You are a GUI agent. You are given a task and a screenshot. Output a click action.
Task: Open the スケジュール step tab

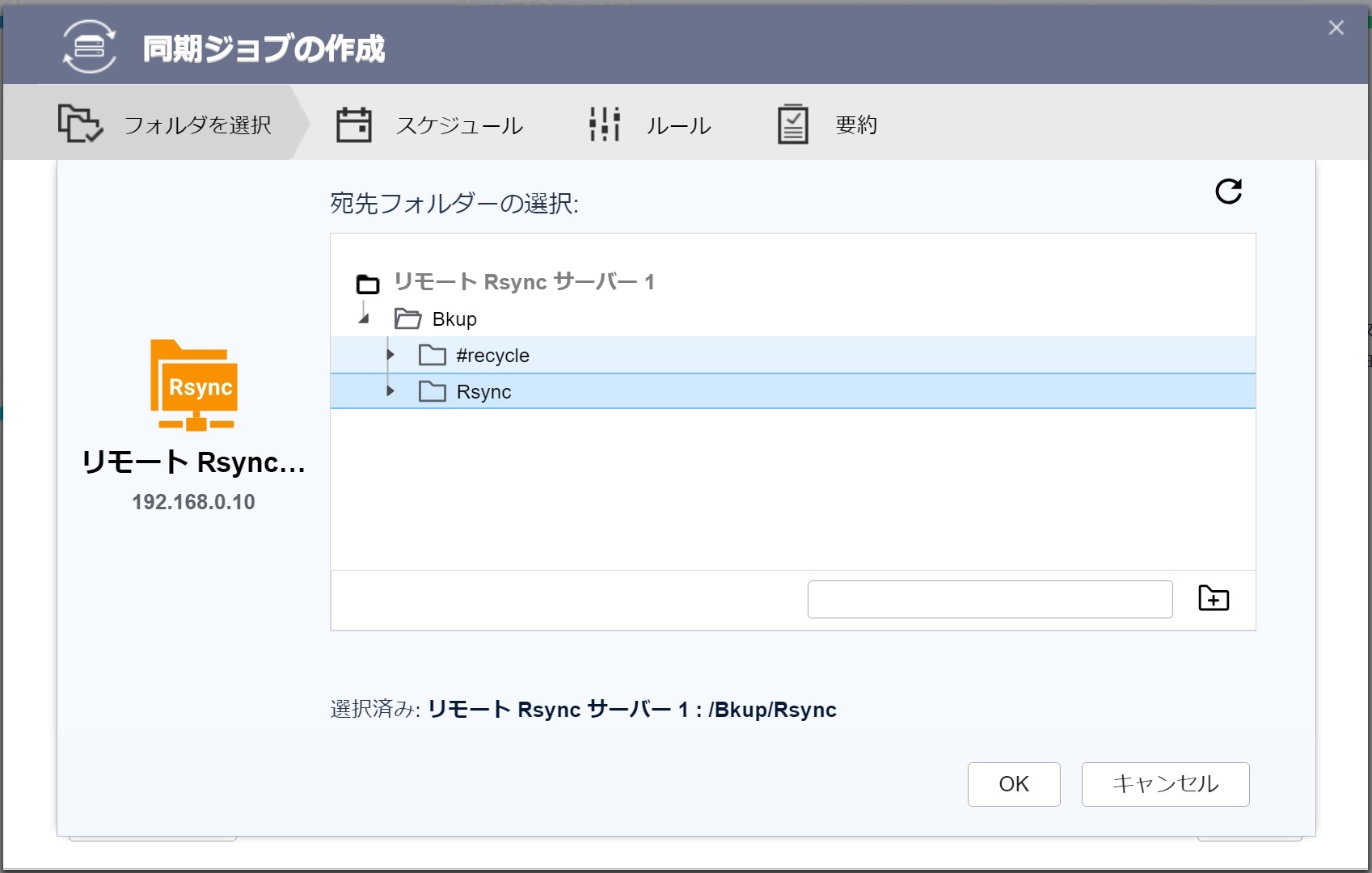[459, 125]
